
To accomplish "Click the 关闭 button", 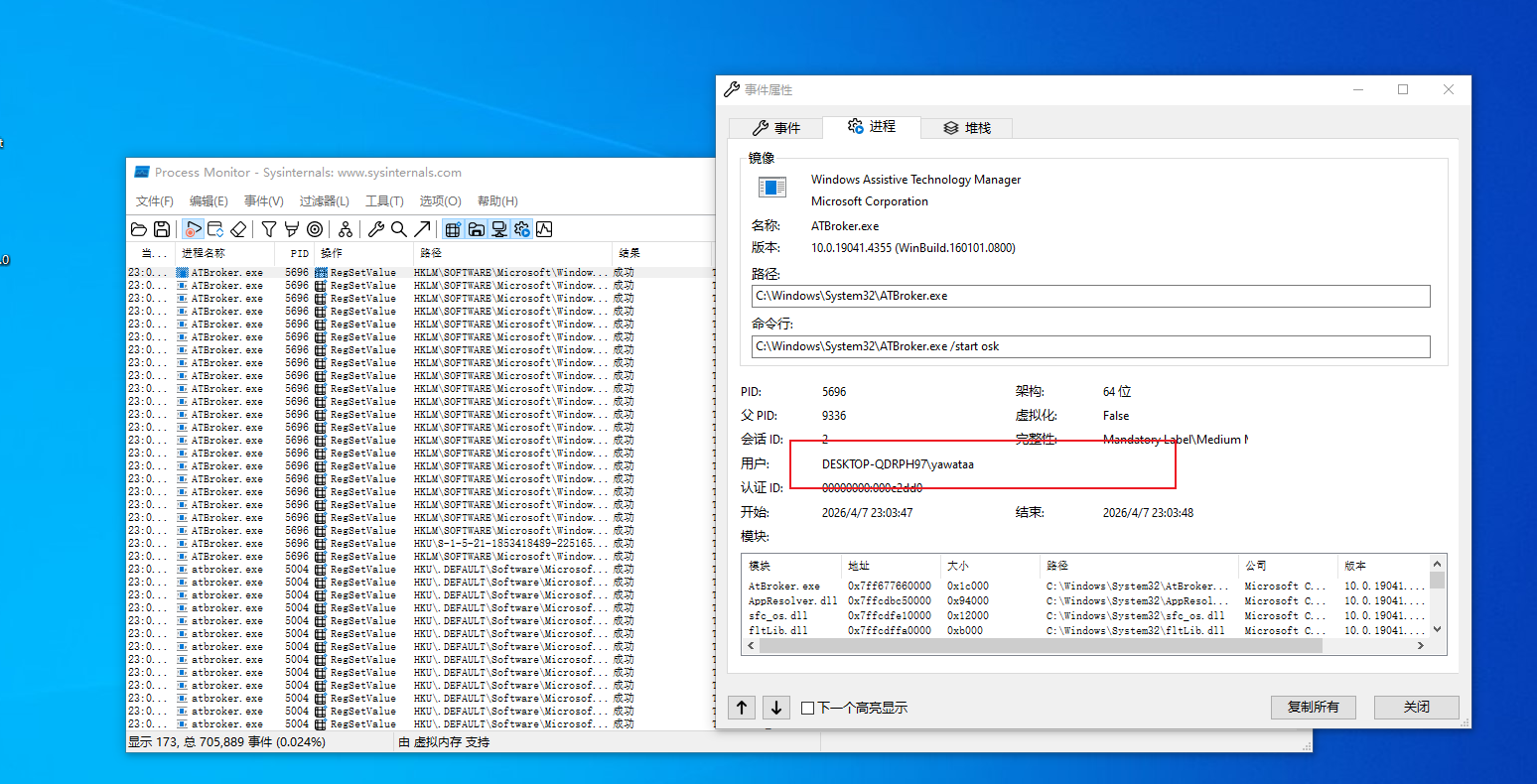I will coord(1417,707).
